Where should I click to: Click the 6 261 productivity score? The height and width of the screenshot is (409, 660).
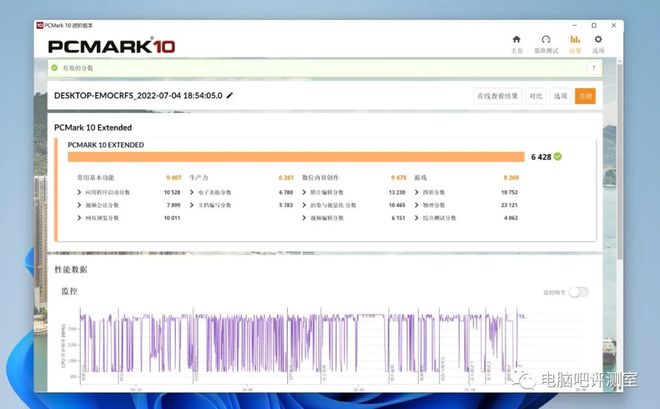[x=286, y=178]
